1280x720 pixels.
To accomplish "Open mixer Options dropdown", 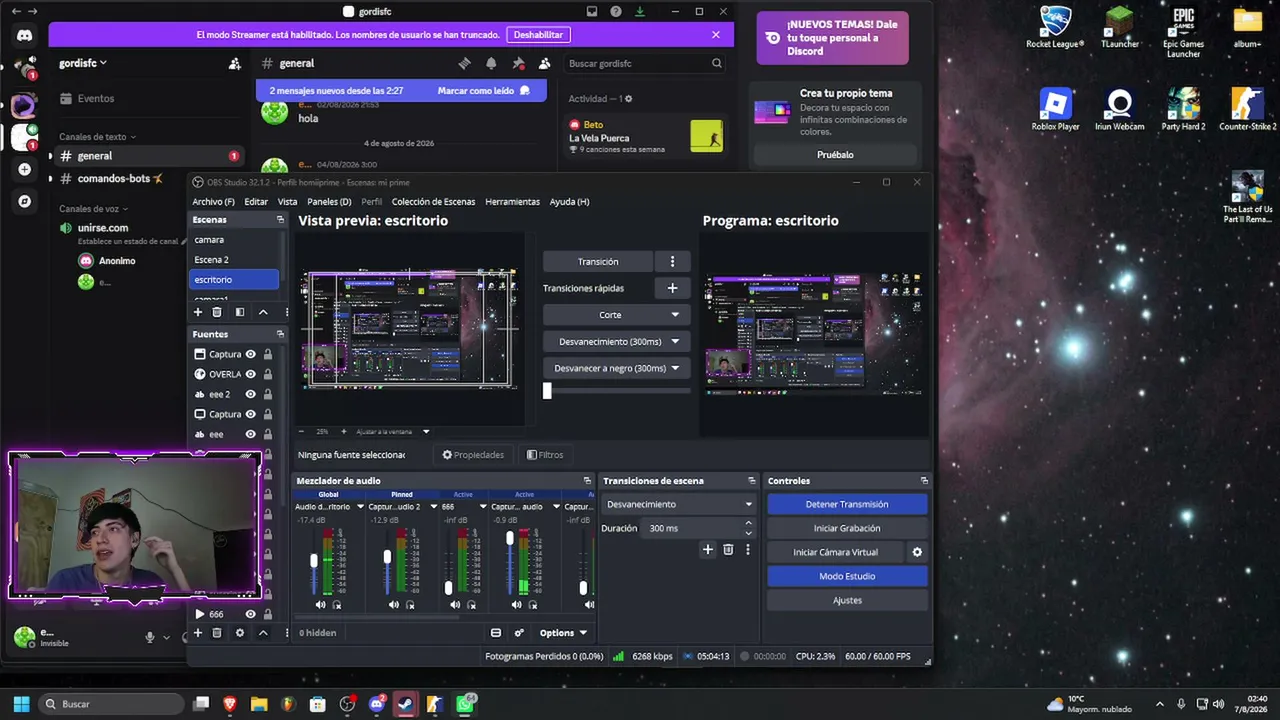I will 563,633.
